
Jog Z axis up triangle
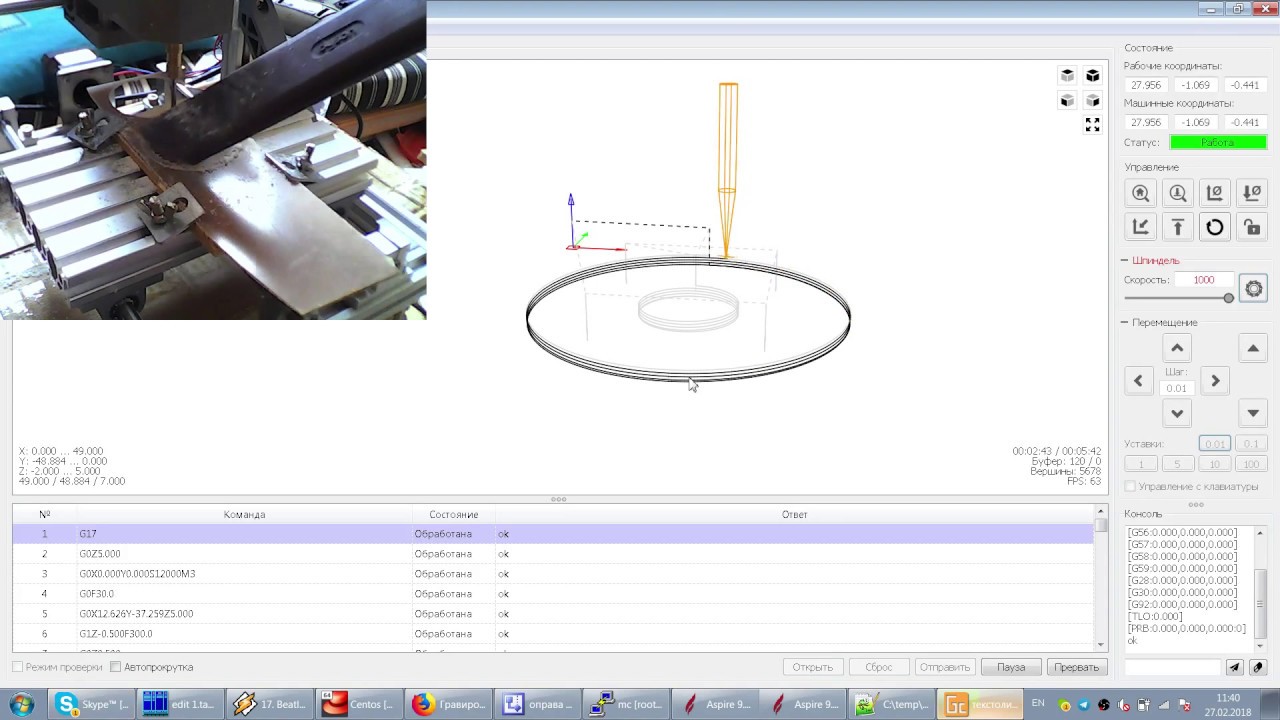1253,348
